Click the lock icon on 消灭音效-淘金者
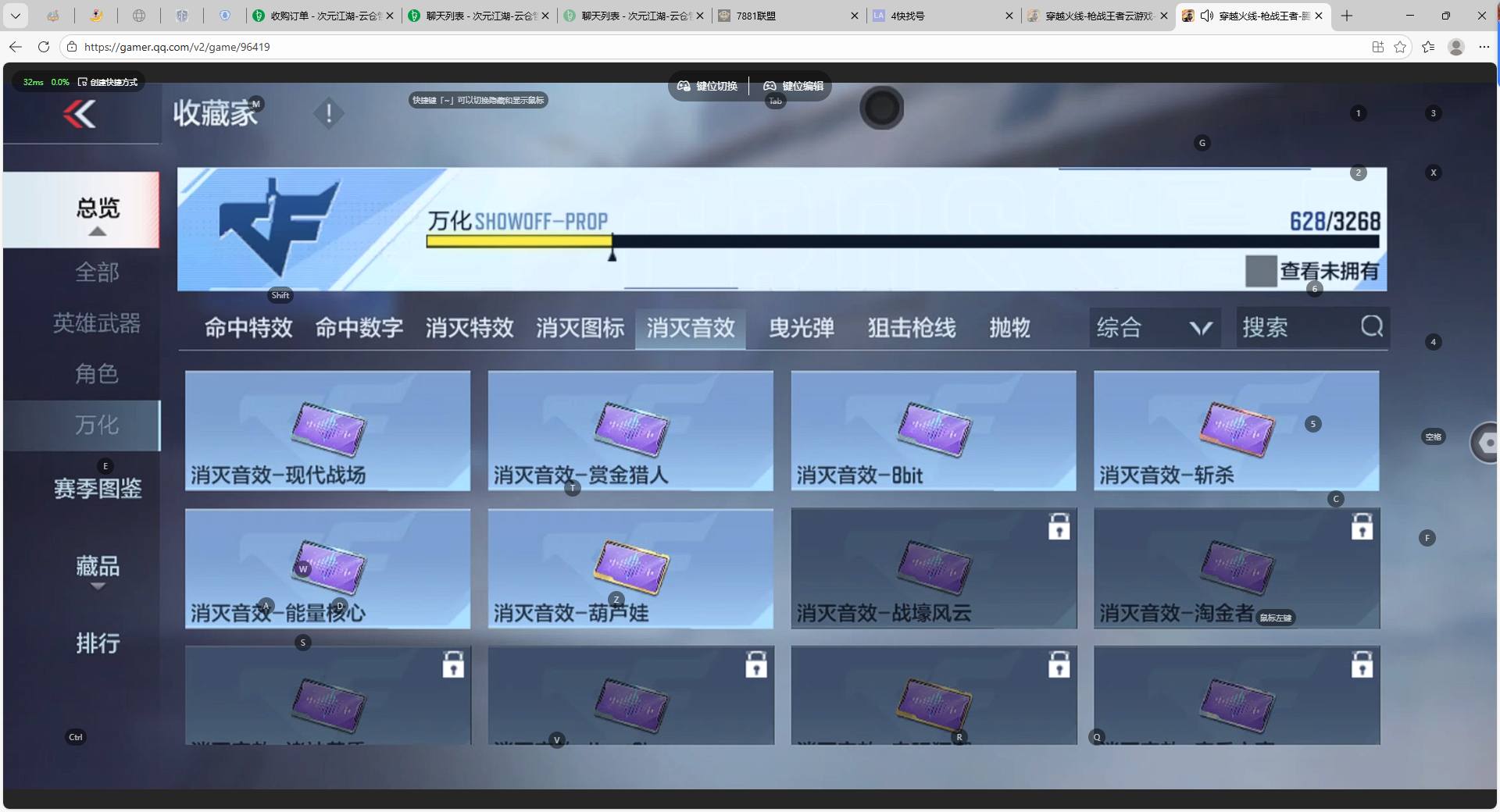The image size is (1500, 812). [x=1362, y=527]
